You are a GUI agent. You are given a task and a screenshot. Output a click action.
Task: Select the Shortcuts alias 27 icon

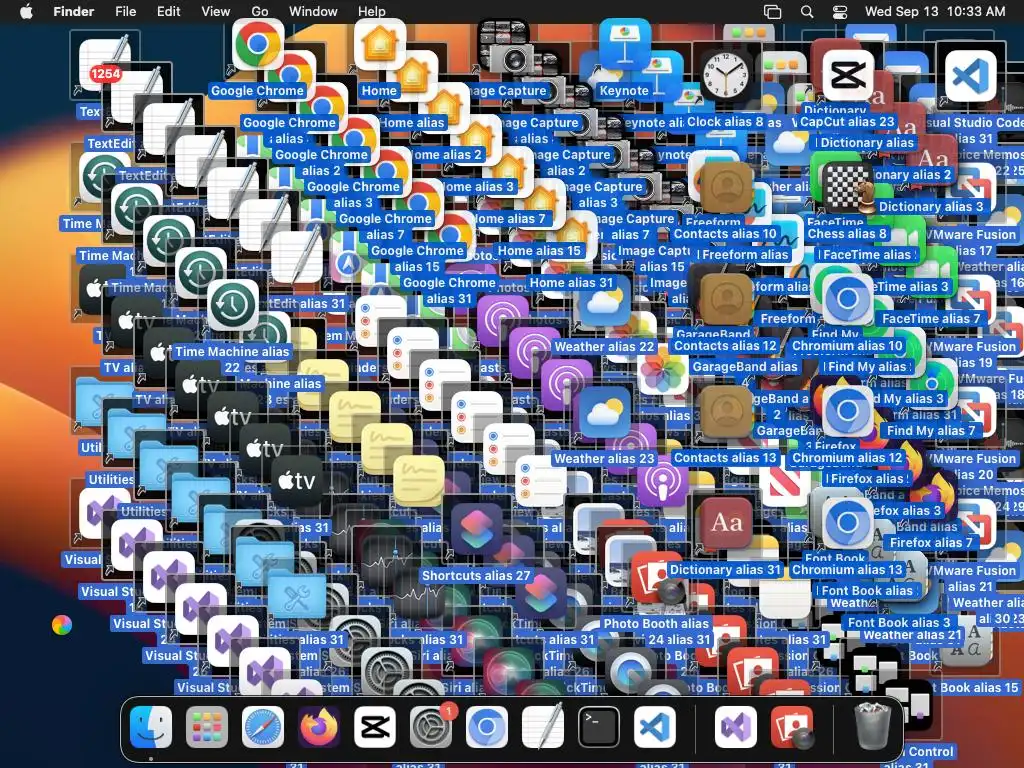point(476,529)
